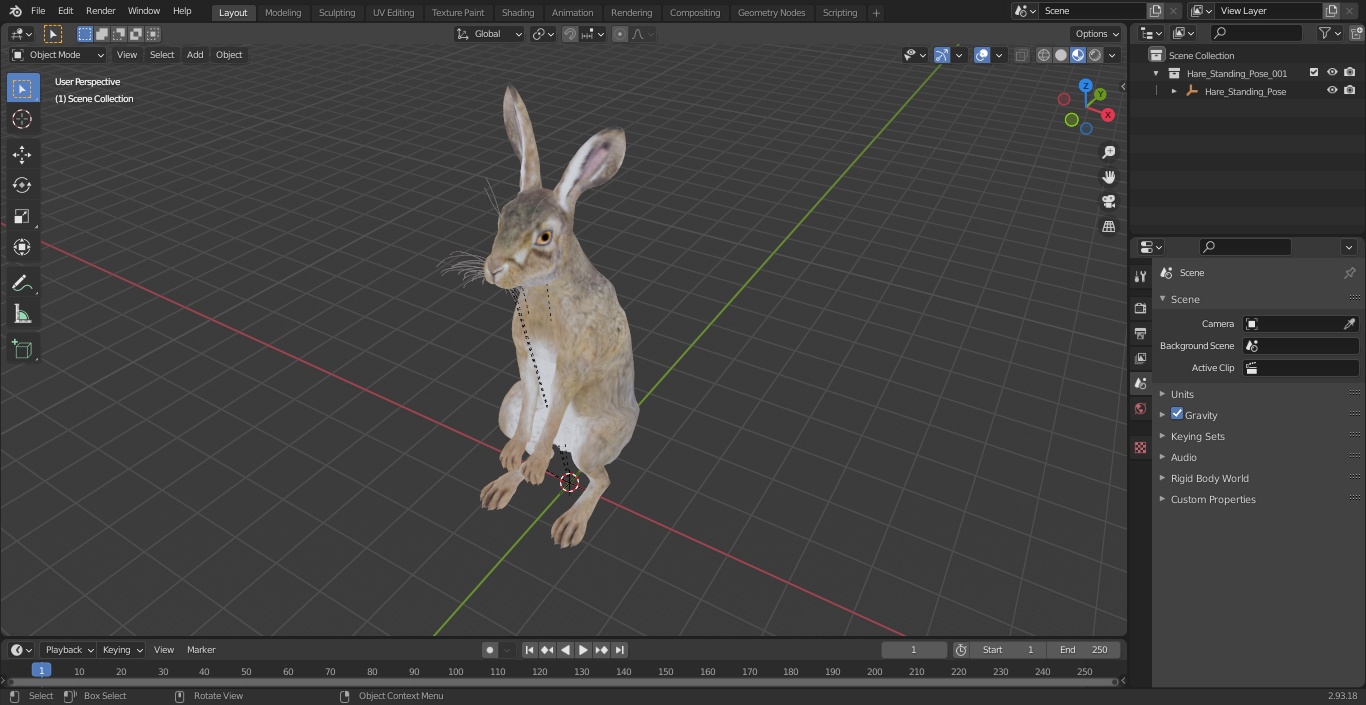Click the current frame marker 1

point(41,671)
